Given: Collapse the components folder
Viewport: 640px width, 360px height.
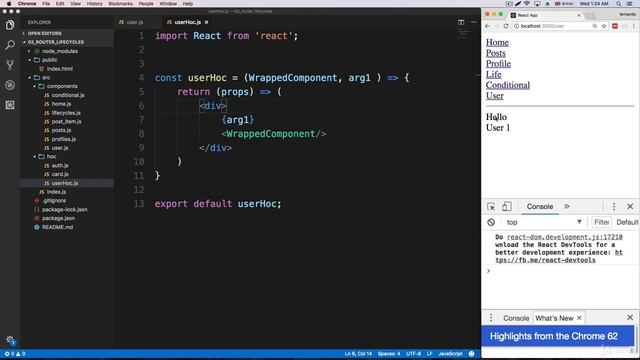Looking at the screenshot, I should tap(62, 86).
